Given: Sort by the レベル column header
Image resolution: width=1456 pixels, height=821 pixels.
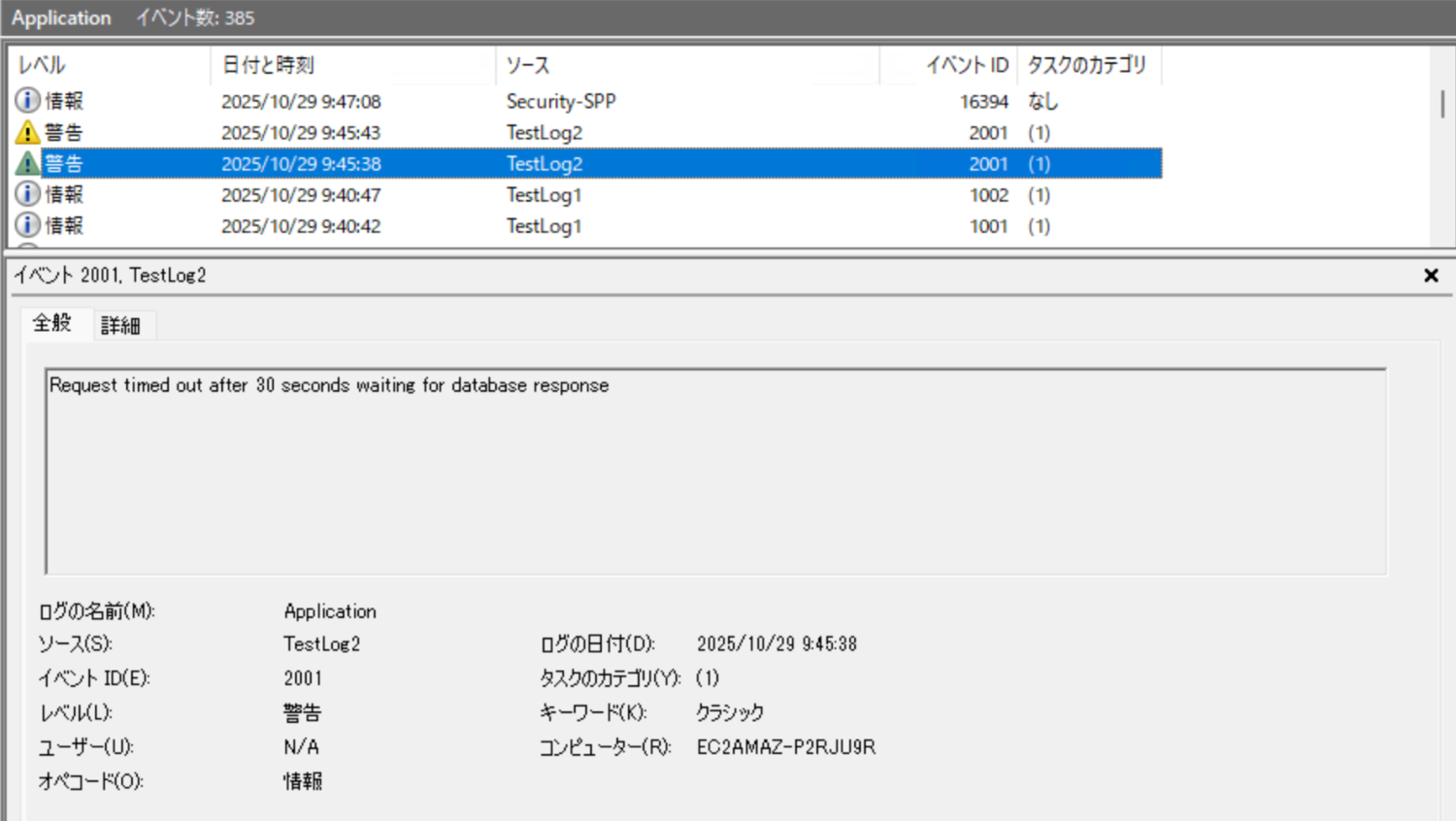Looking at the screenshot, I should (107, 65).
